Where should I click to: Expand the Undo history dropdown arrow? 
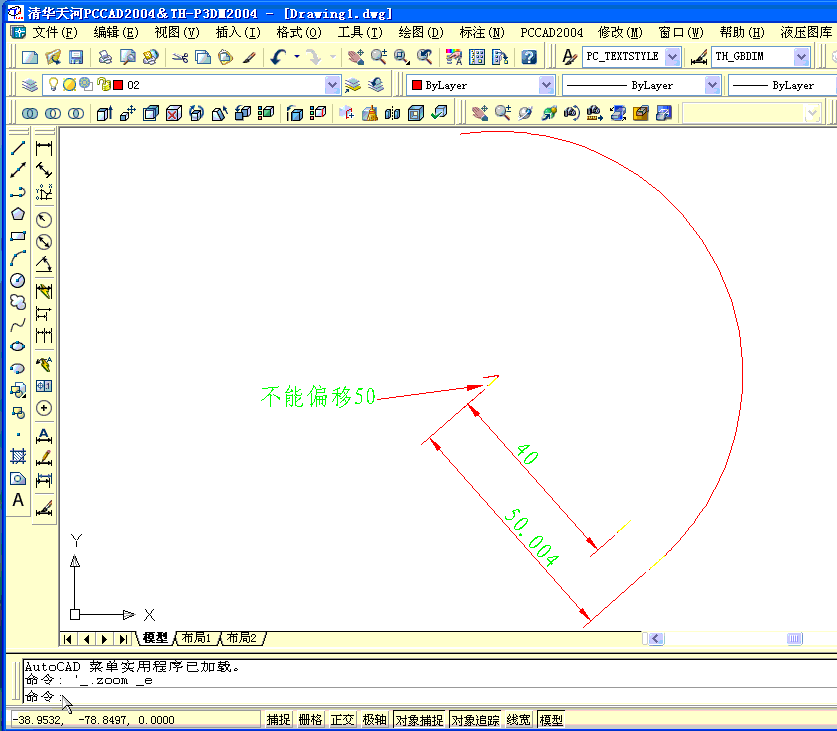point(297,57)
